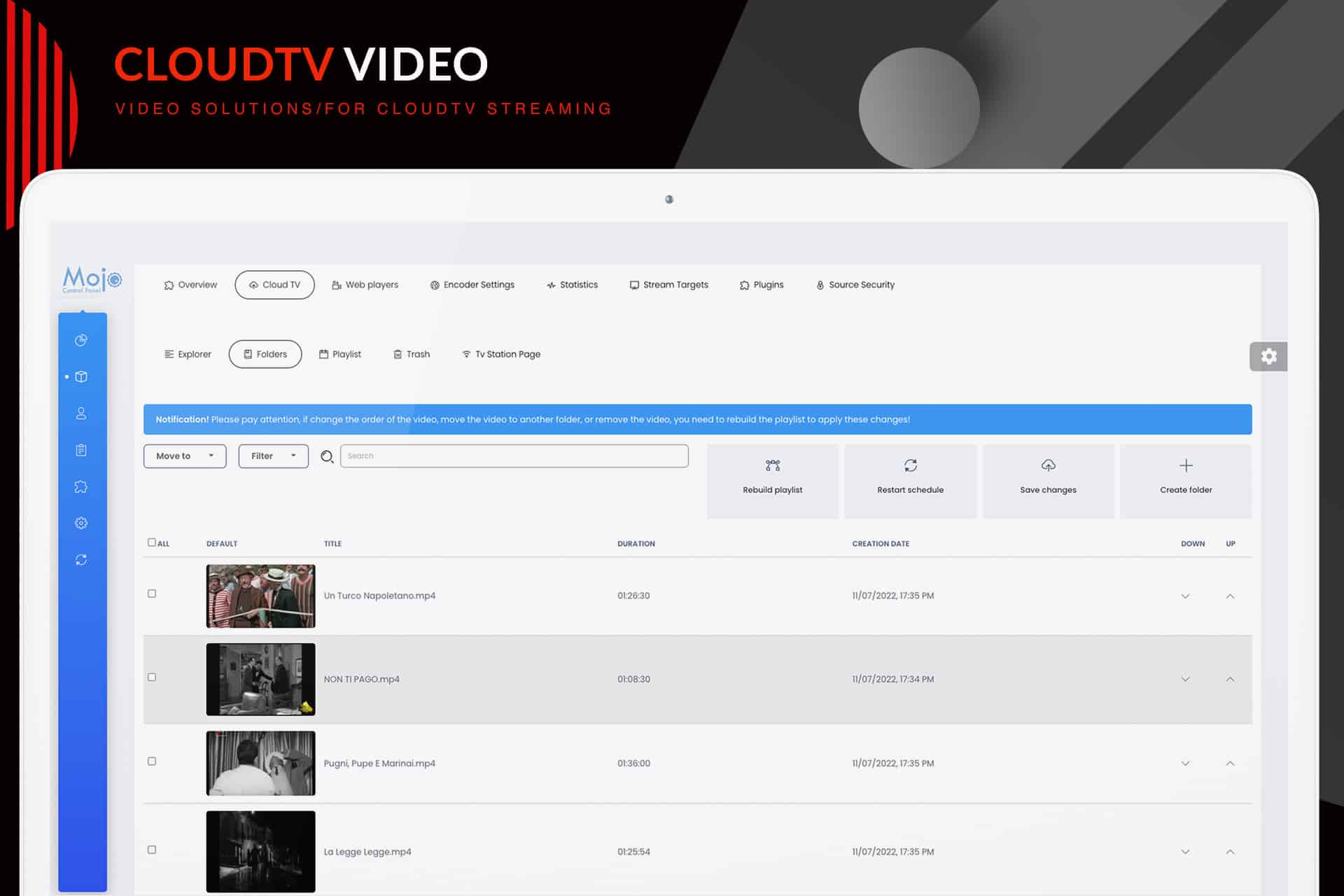Click the duration 01:26:30
The image size is (1344, 896).
(633, 596)
